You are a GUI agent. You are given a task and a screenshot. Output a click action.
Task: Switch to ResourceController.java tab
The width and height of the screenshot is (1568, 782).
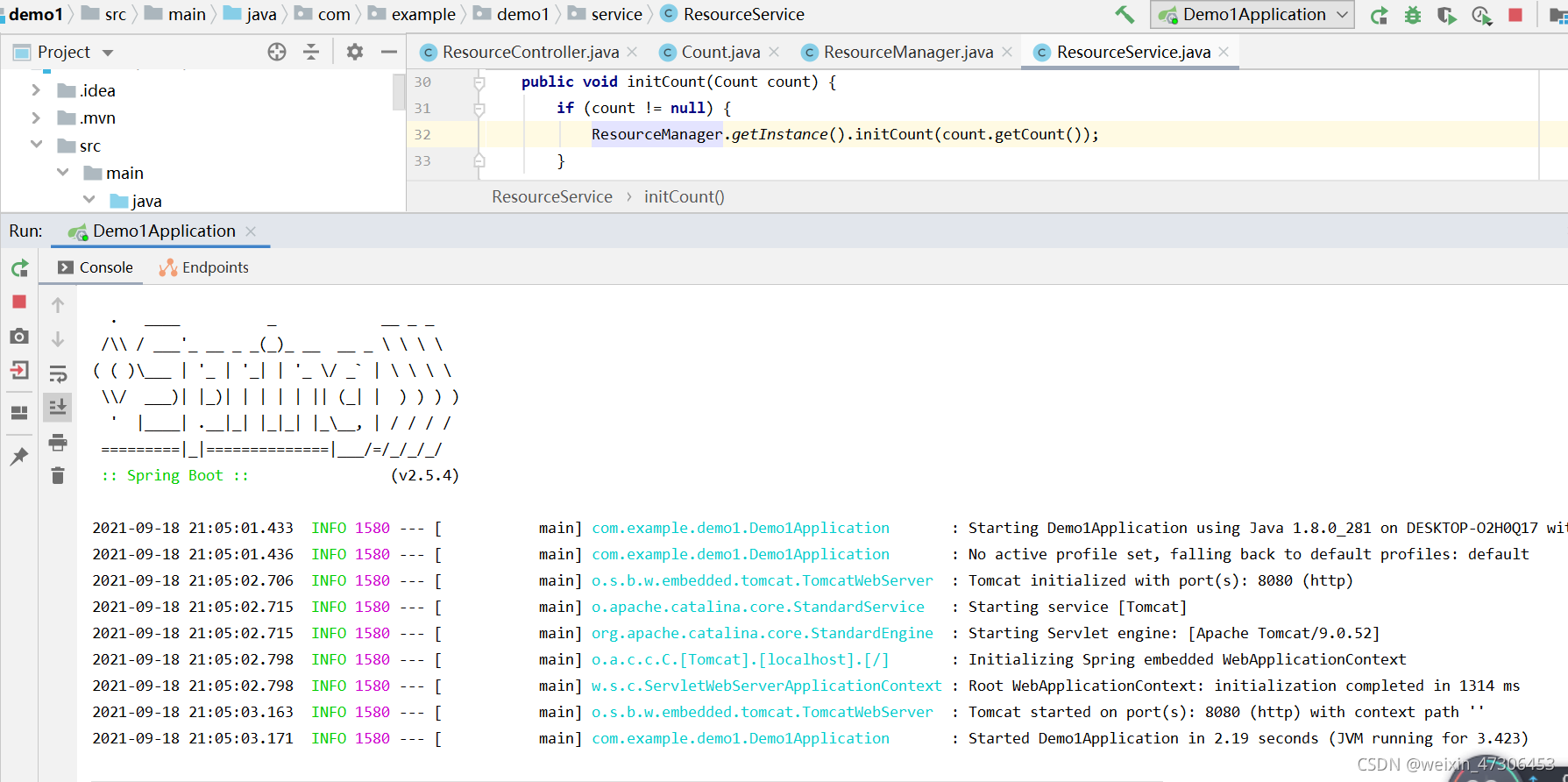[x=530, y=53]
